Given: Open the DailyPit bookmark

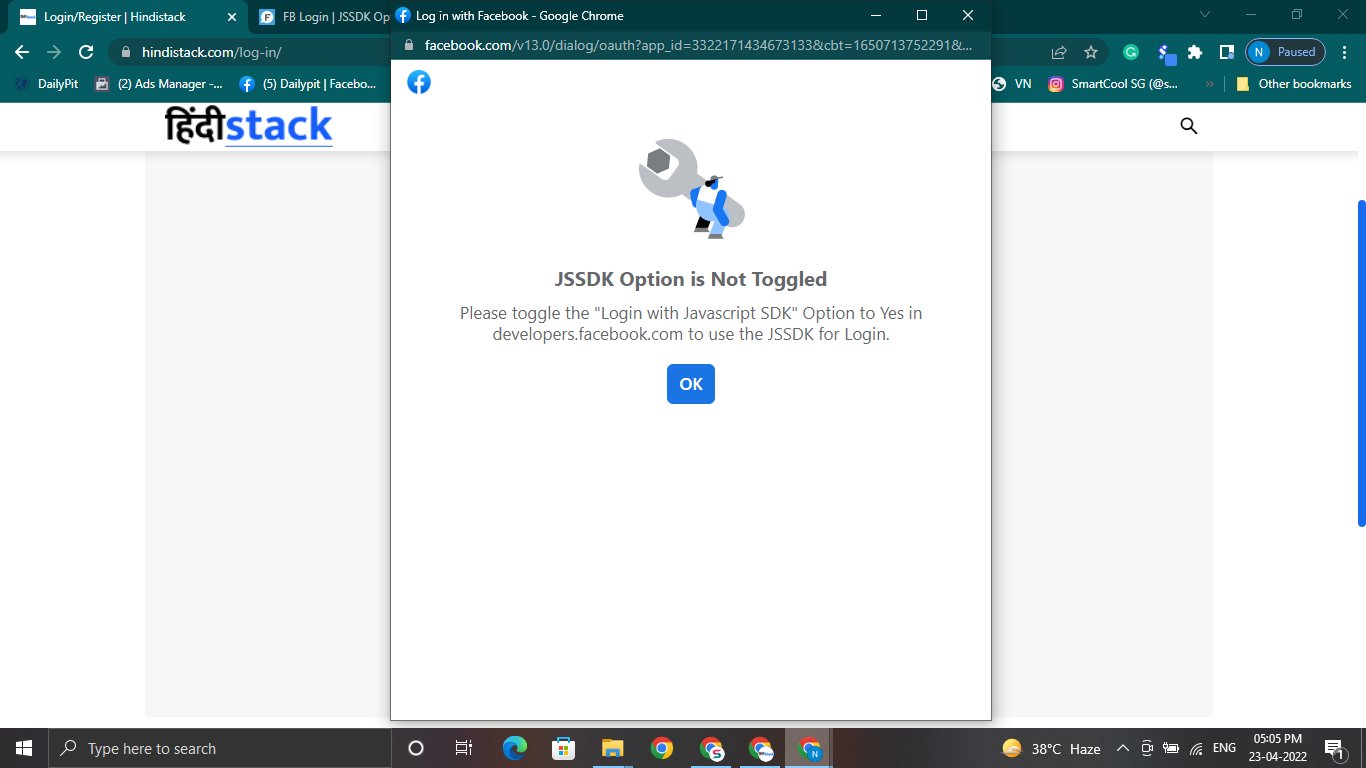Looking at the screenshot, I should 47,84.
